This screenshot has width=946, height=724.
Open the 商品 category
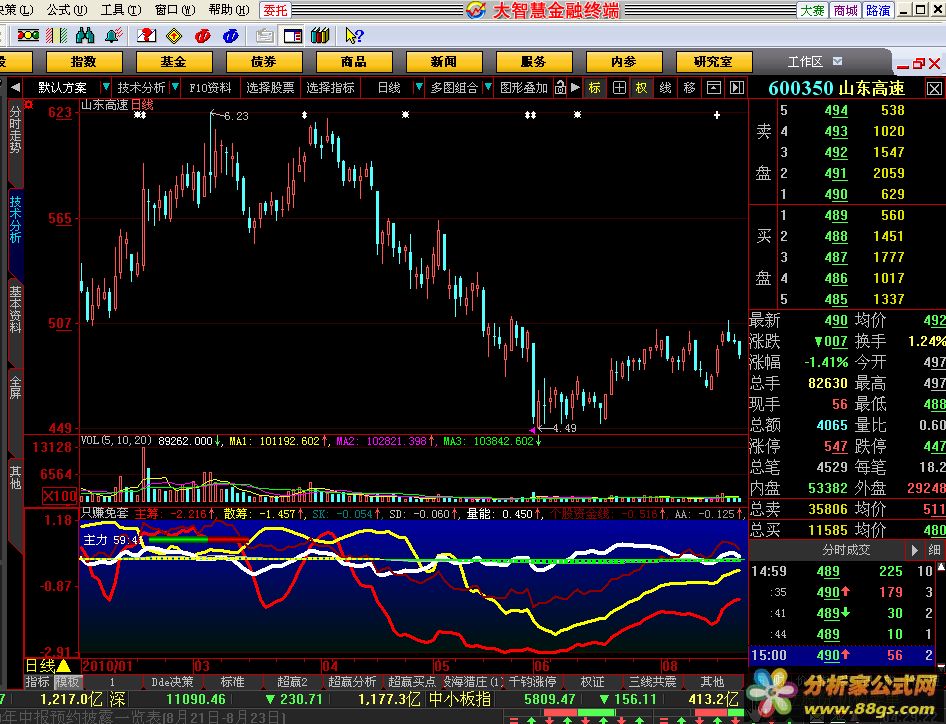click(x=354, y=62)
